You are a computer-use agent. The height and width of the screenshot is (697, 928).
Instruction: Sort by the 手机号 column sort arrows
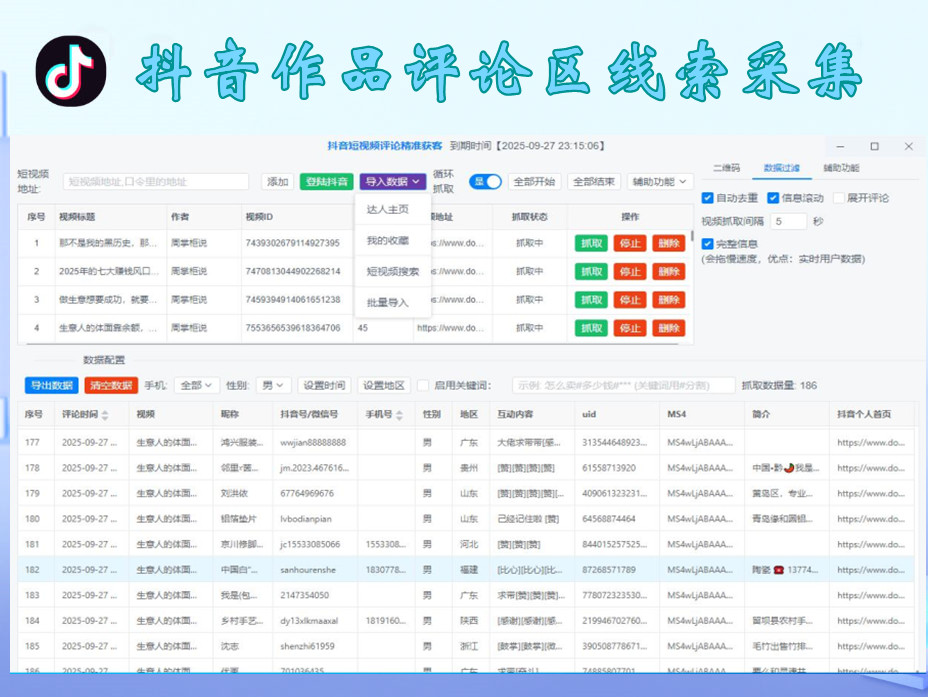399,415
